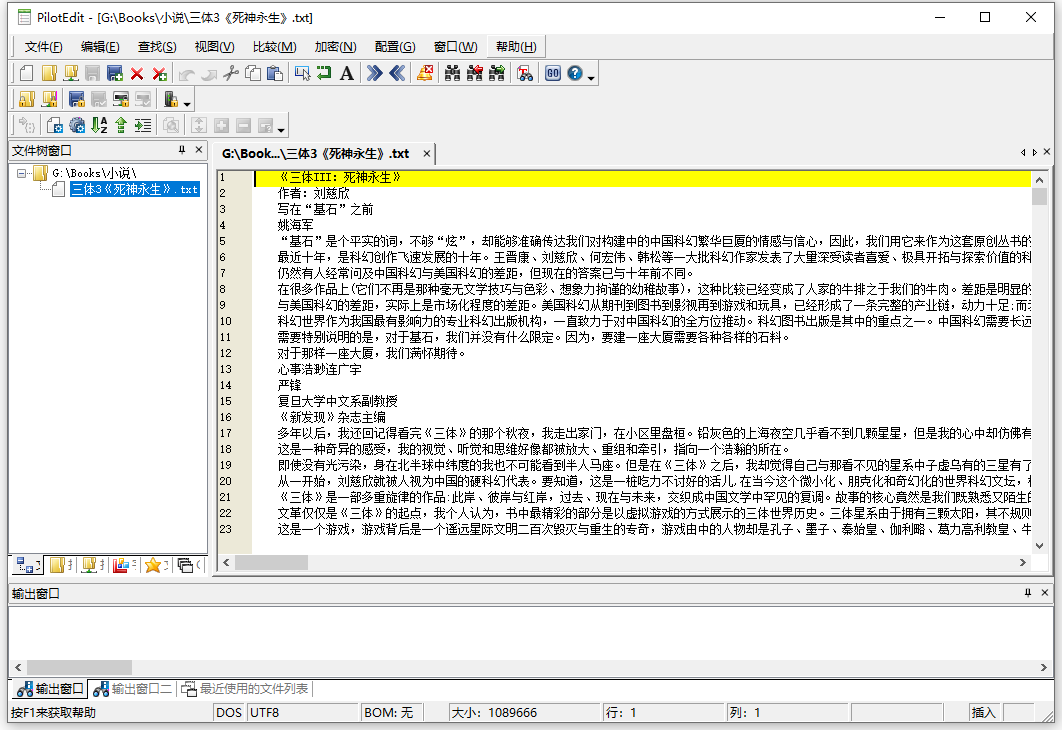Screen dimensions: 1062x730
Task: Click the open file folder icon
Action: click(49, 73)
